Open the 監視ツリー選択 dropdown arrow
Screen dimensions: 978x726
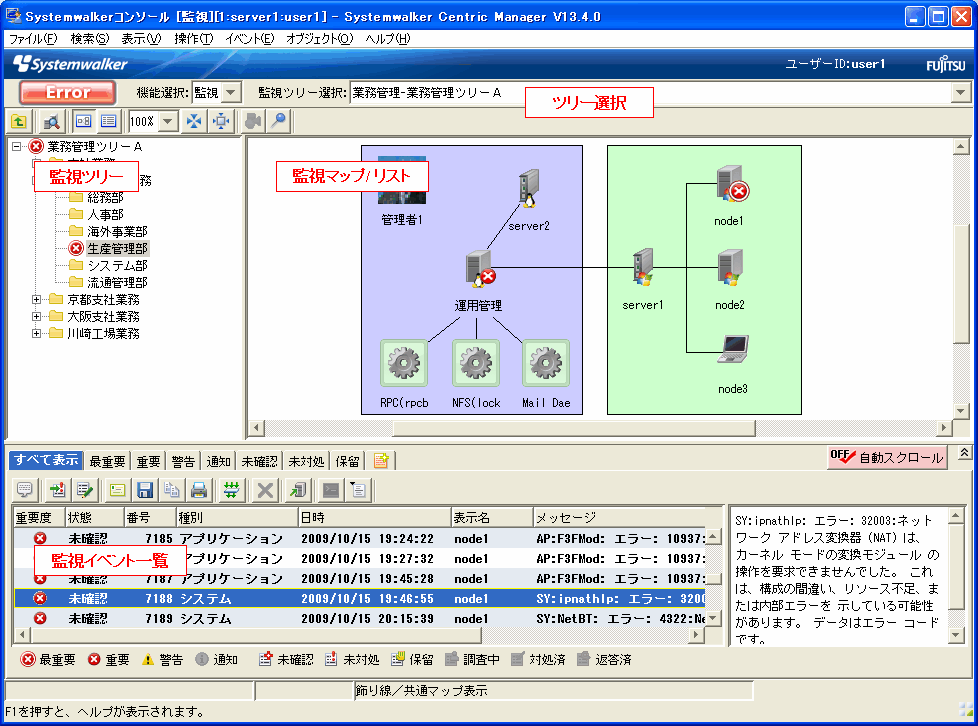click(x=961, y=93)
